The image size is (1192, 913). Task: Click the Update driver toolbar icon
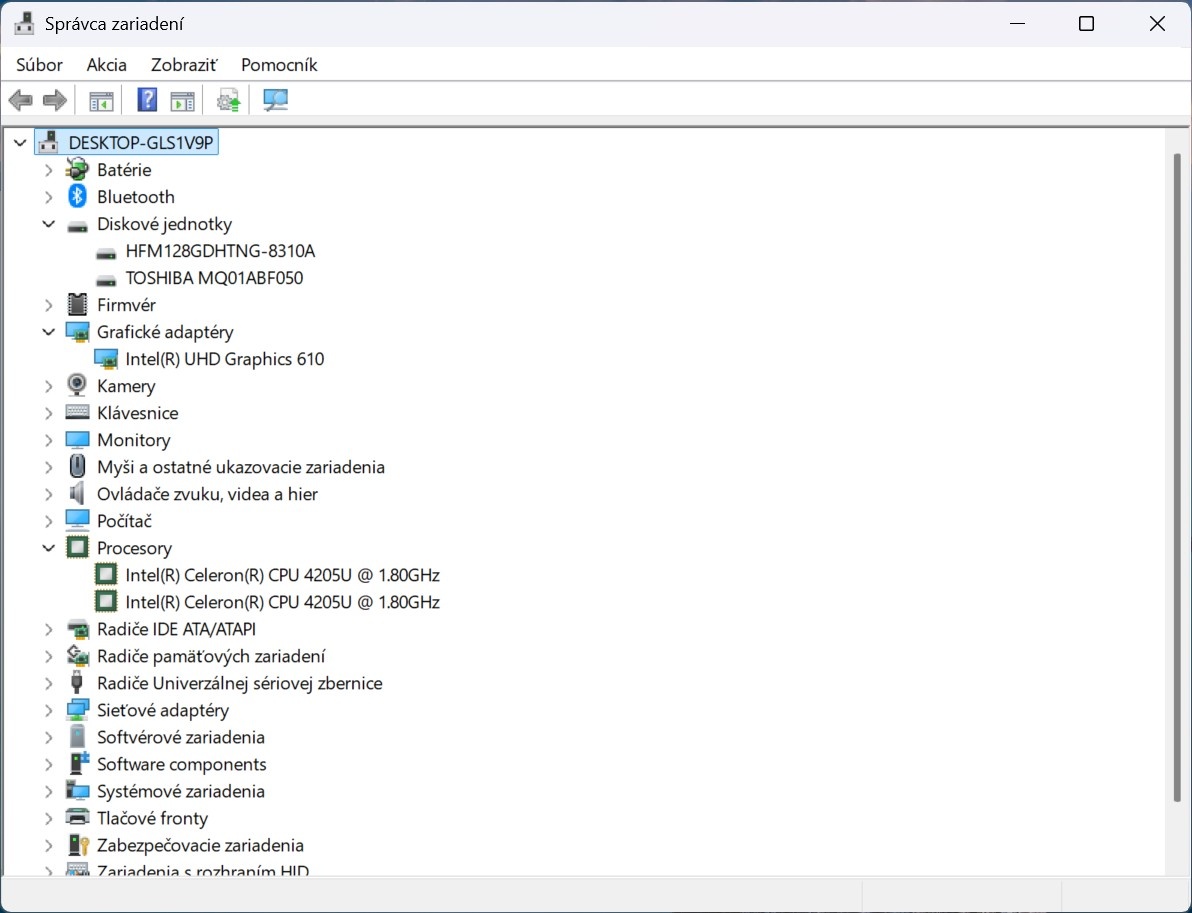tap(227, 99)
